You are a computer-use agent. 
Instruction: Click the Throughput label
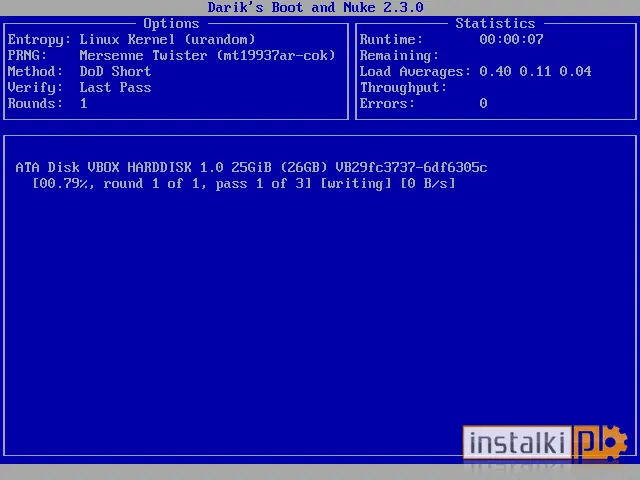tap(403, 87)
